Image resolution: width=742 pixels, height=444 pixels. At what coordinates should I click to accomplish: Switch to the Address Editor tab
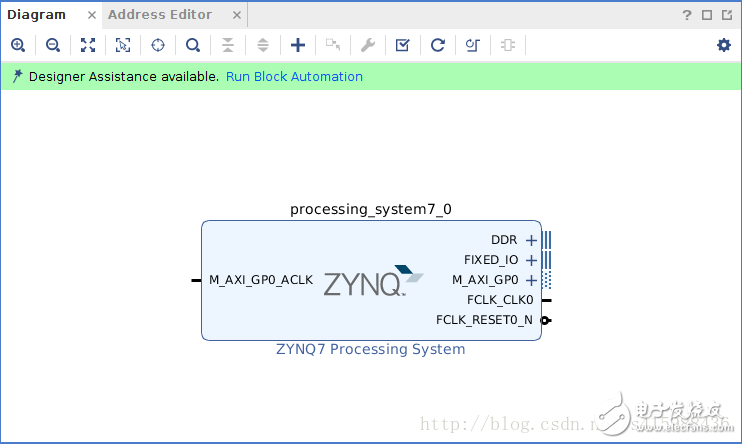[160, 15]
